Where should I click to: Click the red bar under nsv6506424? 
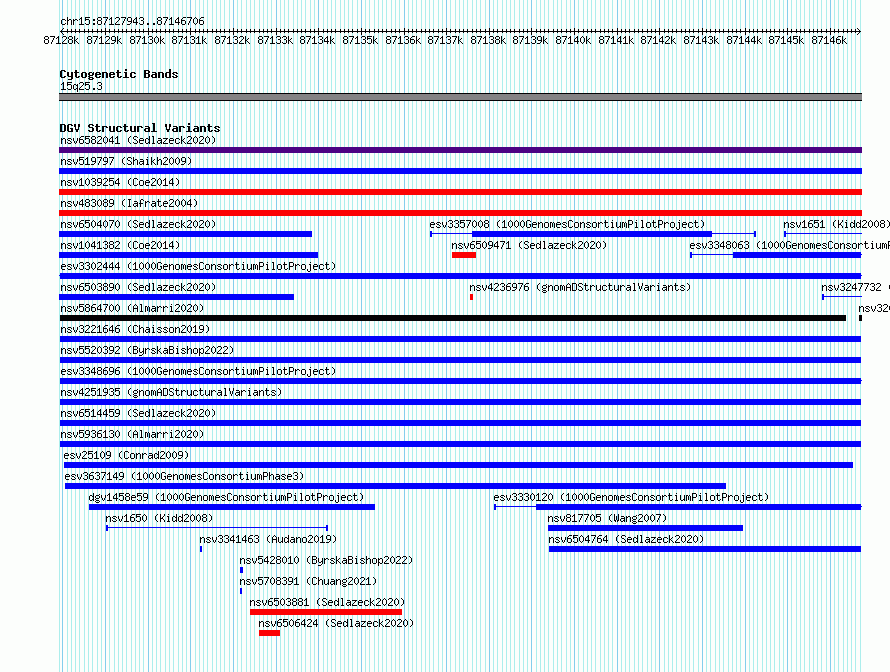270,633
